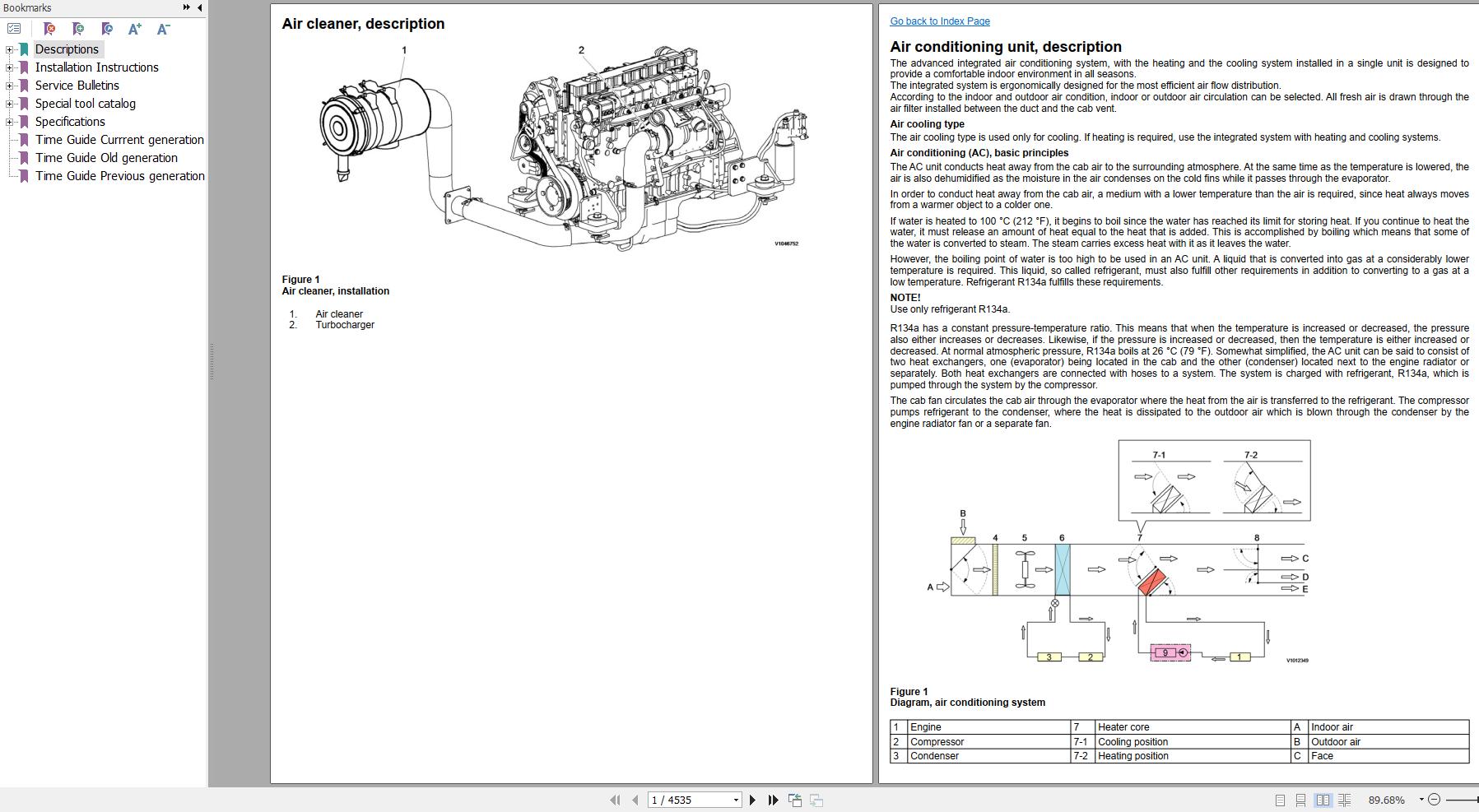Expand the Service Bulletins bookmark node

(x=9, y=86)
